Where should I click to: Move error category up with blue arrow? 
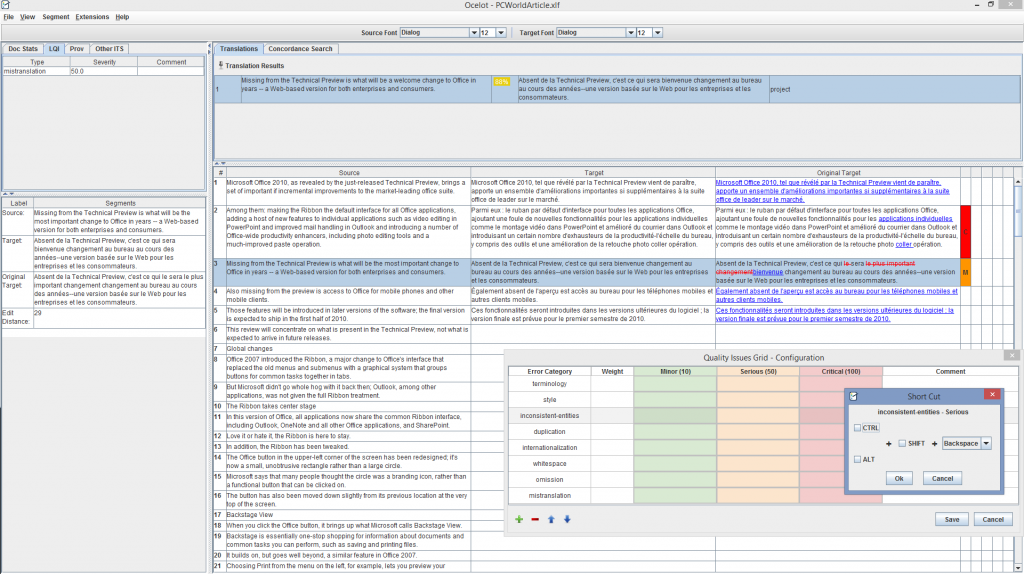[551, 520]
